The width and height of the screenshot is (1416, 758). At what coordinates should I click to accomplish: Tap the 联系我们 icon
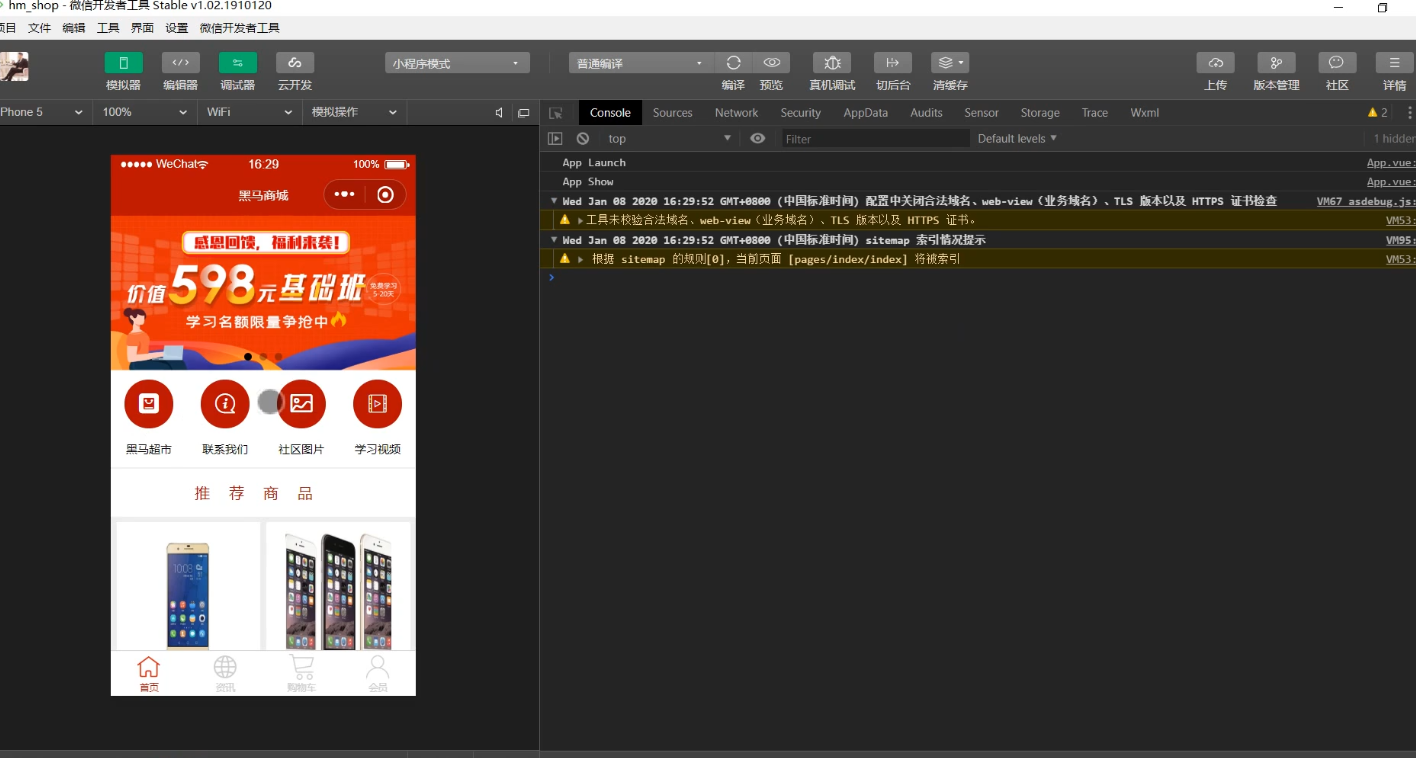tap(225, 404)
